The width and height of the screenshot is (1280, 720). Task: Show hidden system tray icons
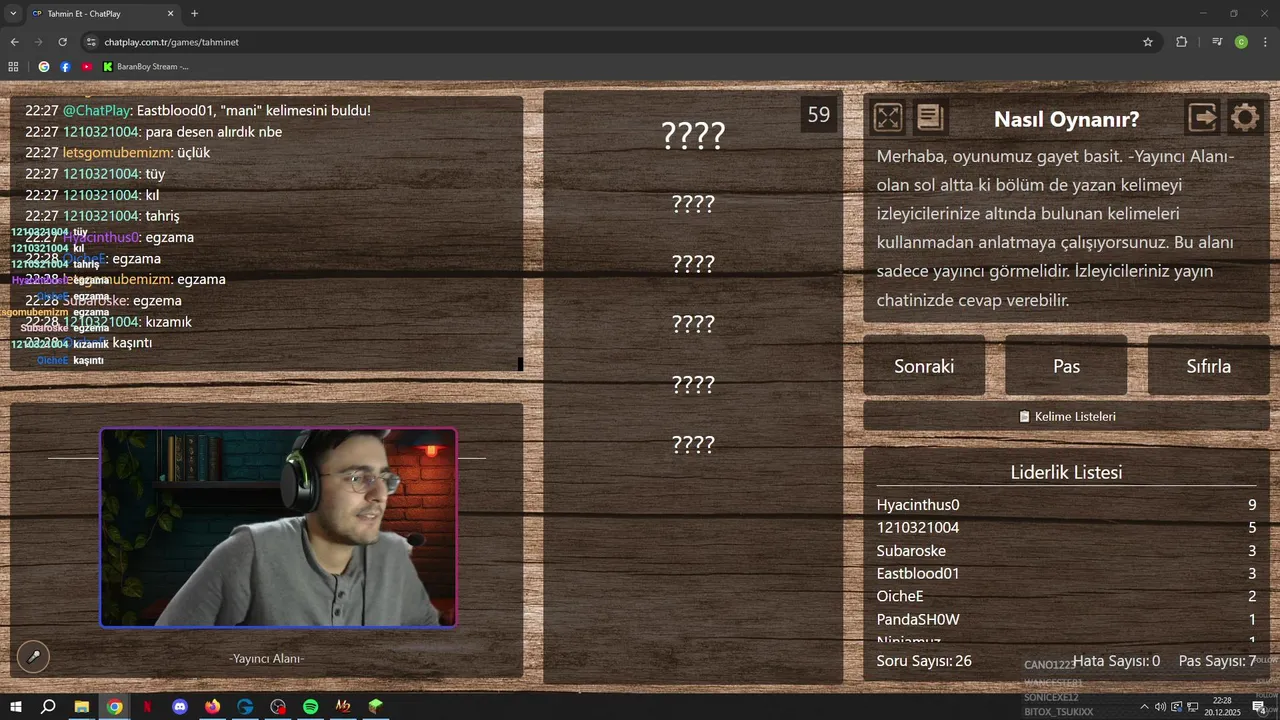coord(1145,707)
